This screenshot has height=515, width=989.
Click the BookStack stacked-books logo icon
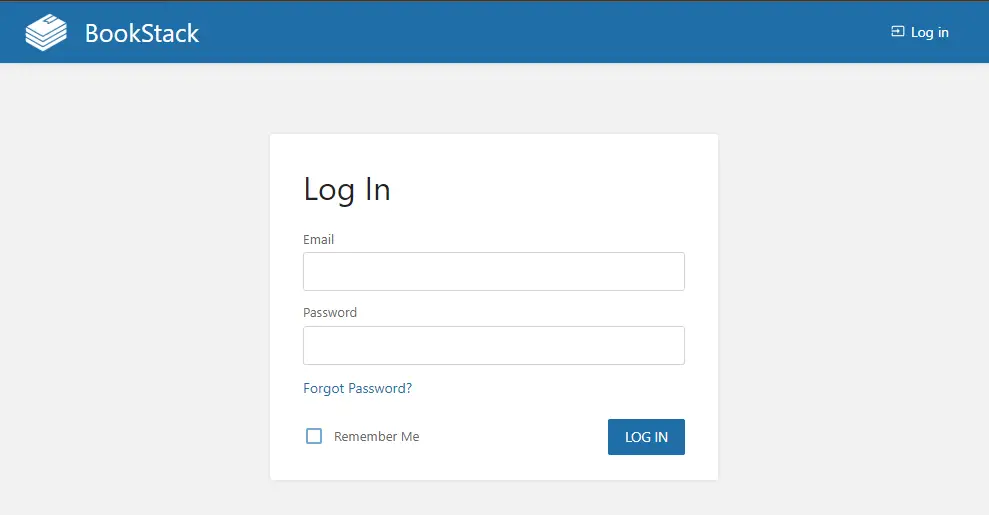click(x=46, y=32)
